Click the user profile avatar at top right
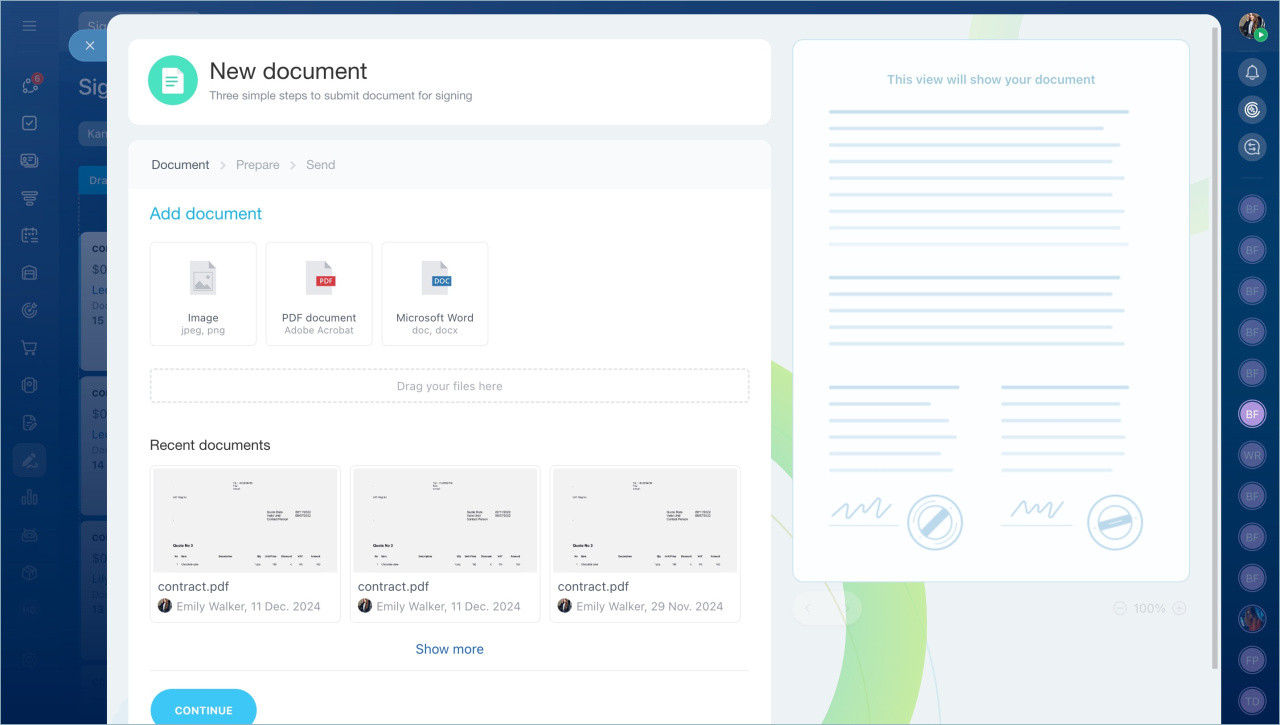The height and width of the screenshot is (725, 1280). (x=1252, y=26)
